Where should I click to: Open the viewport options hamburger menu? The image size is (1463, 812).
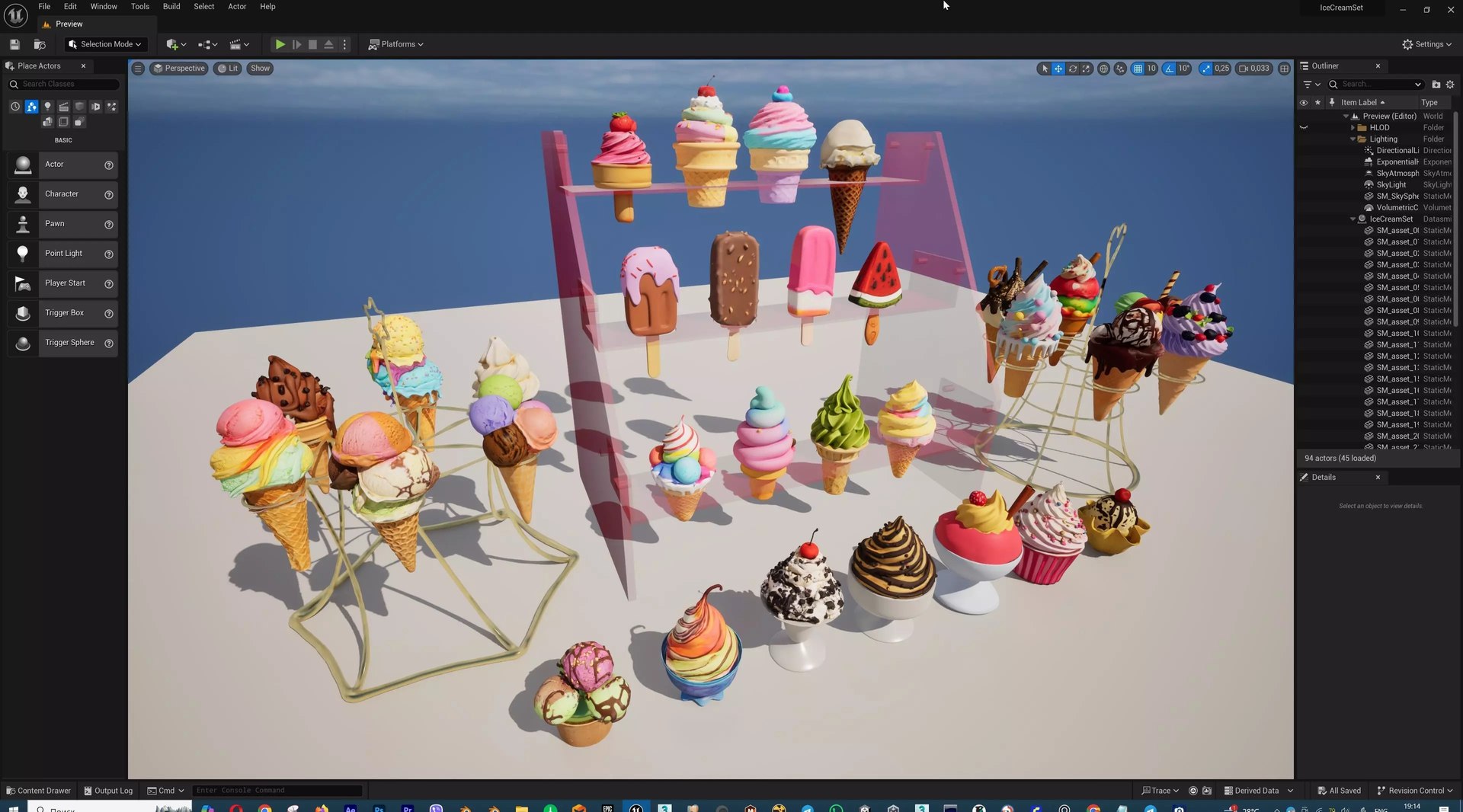pos(138,69)
